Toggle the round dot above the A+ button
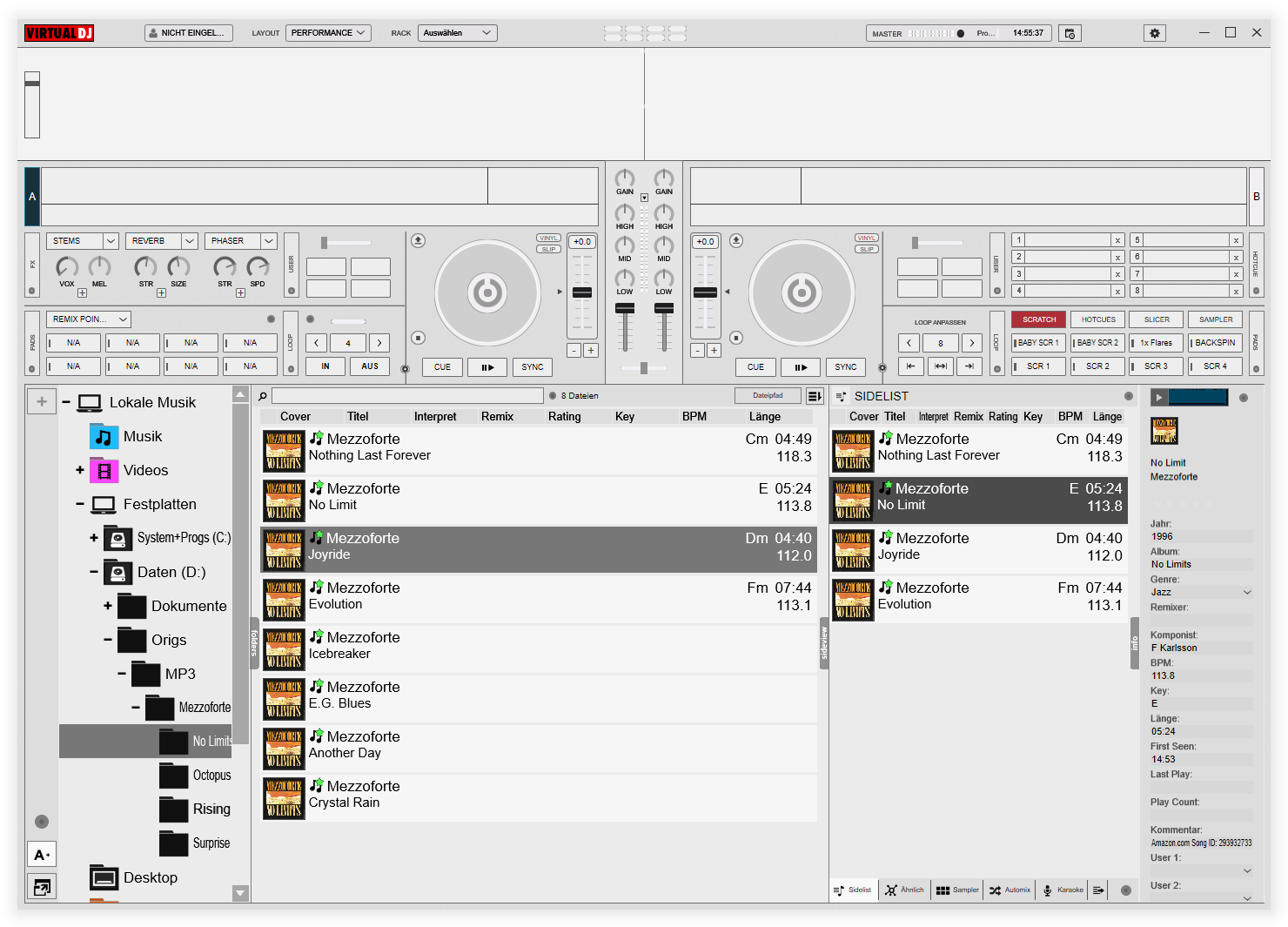This screenshot has width=1288, height=927. (x=42, y=822)
